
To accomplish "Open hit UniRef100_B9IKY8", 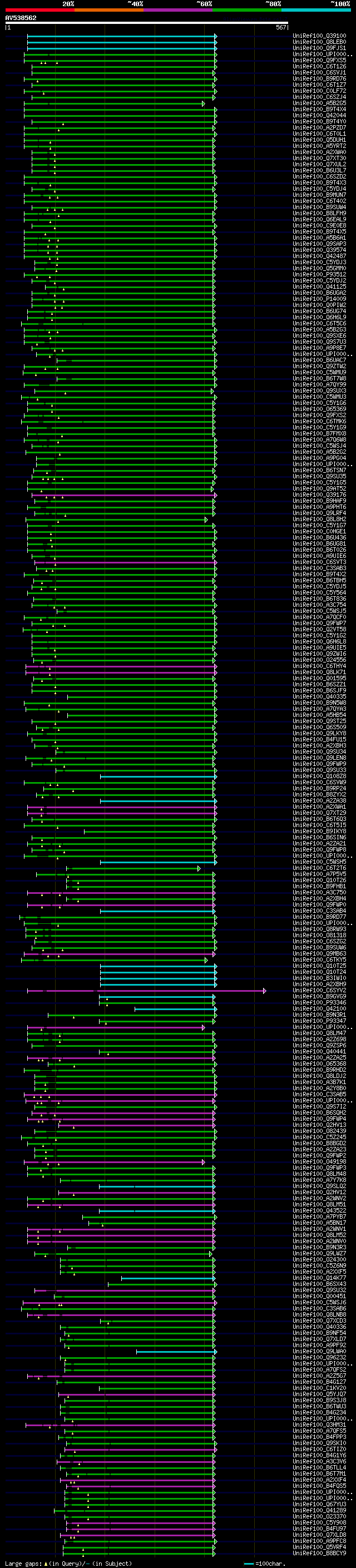I will (319, 832).
